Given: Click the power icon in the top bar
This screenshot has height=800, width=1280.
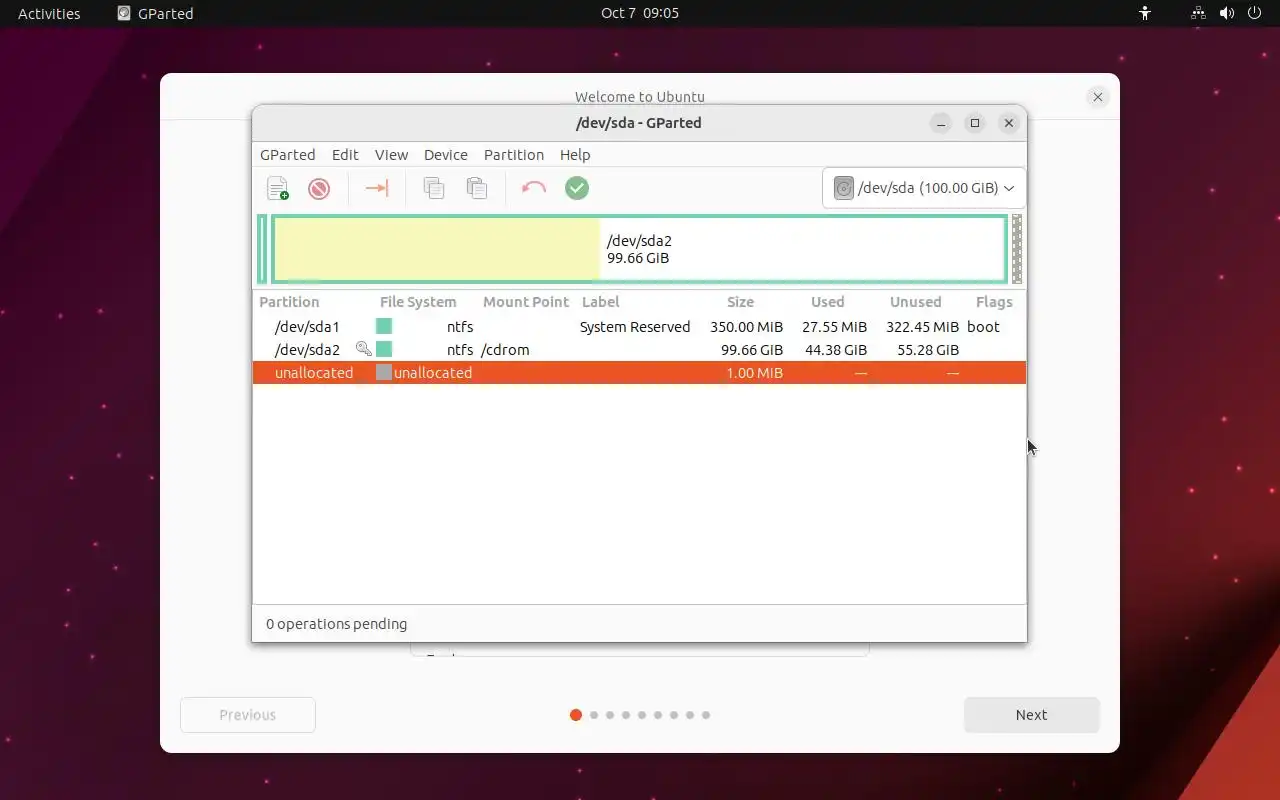Looking at the screenshot, I should [1255, 13].
